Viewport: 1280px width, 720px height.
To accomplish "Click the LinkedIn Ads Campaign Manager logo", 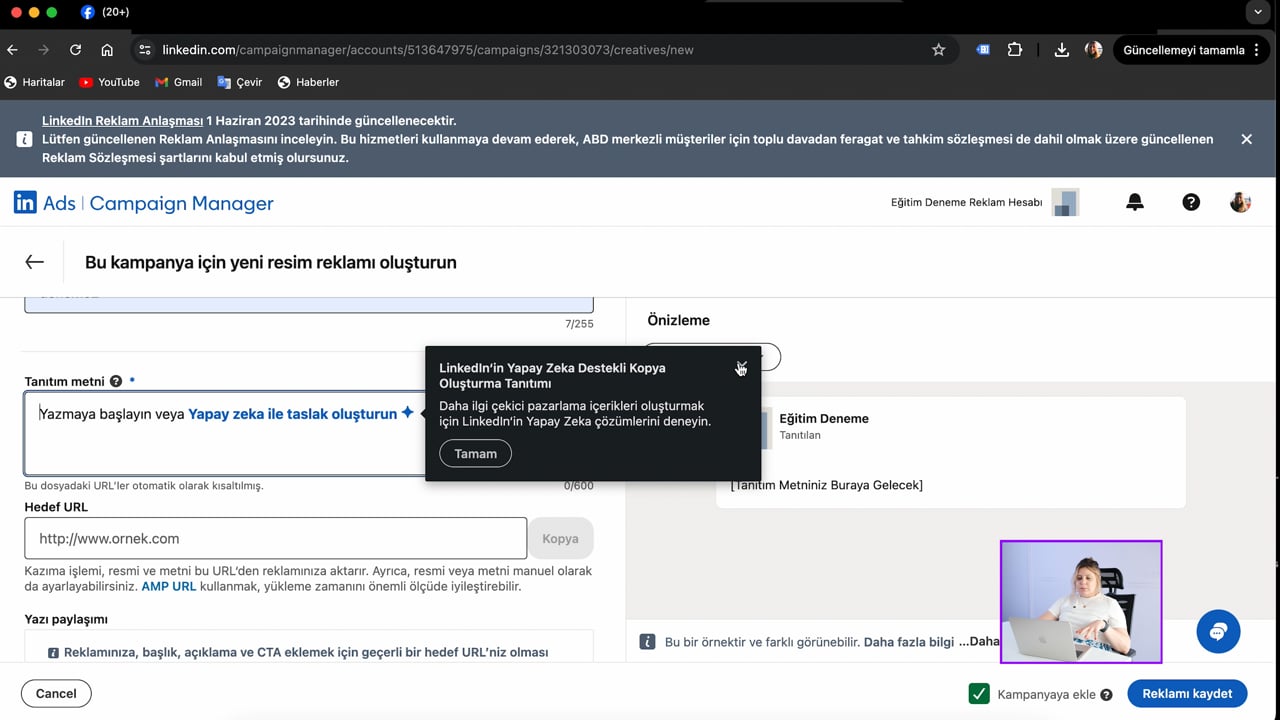I will (143, 203).
